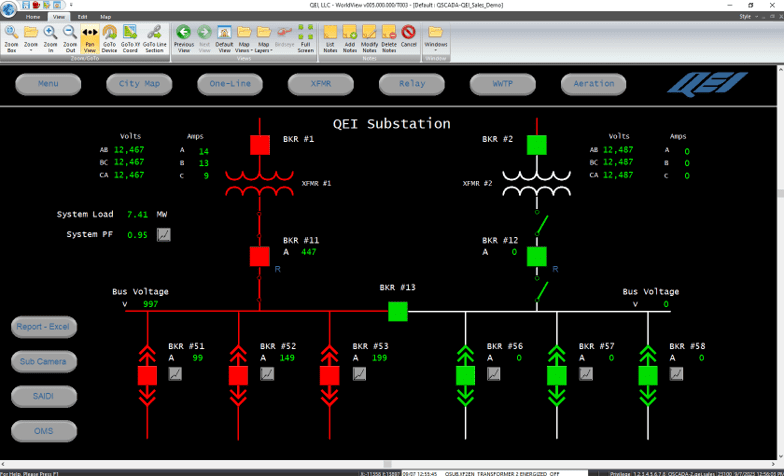Open the Windows dropdown
The image size is (784, 476).
click(436, 38)
